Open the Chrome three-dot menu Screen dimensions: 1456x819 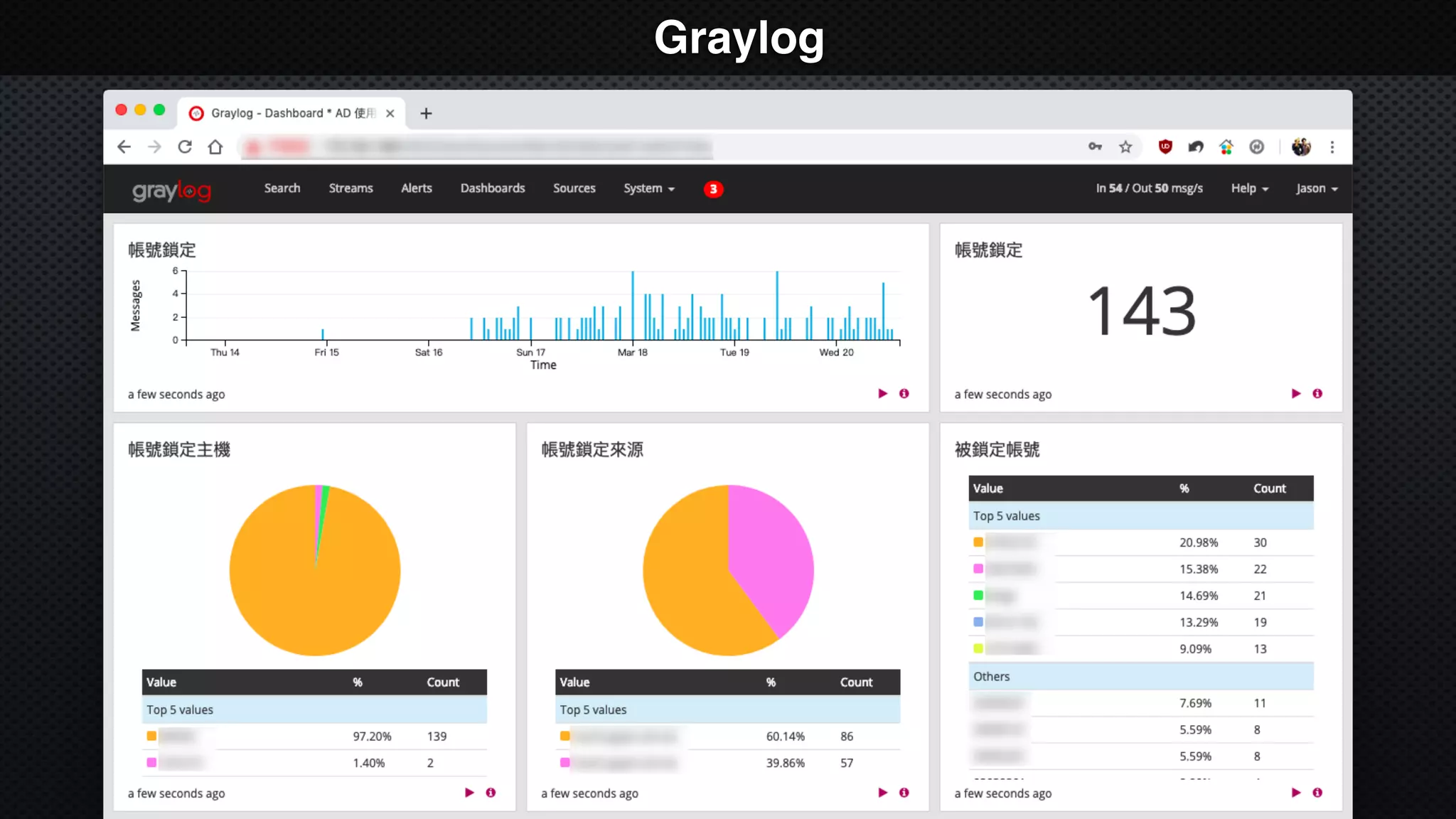click(x=1332, y=147)
